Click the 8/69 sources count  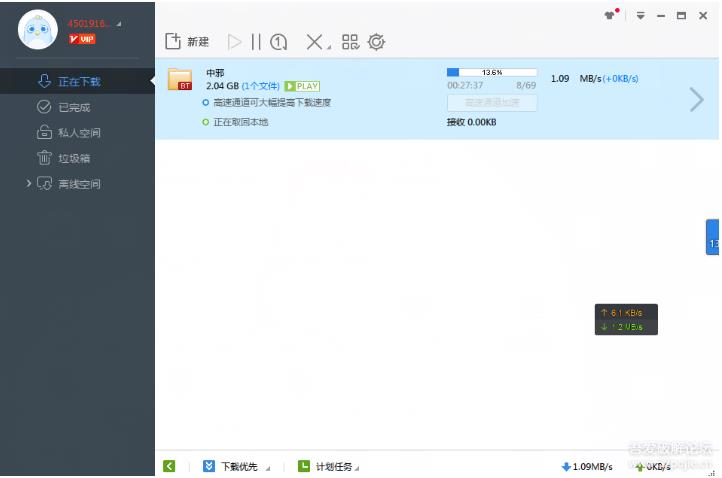click(x=526, y=85)
